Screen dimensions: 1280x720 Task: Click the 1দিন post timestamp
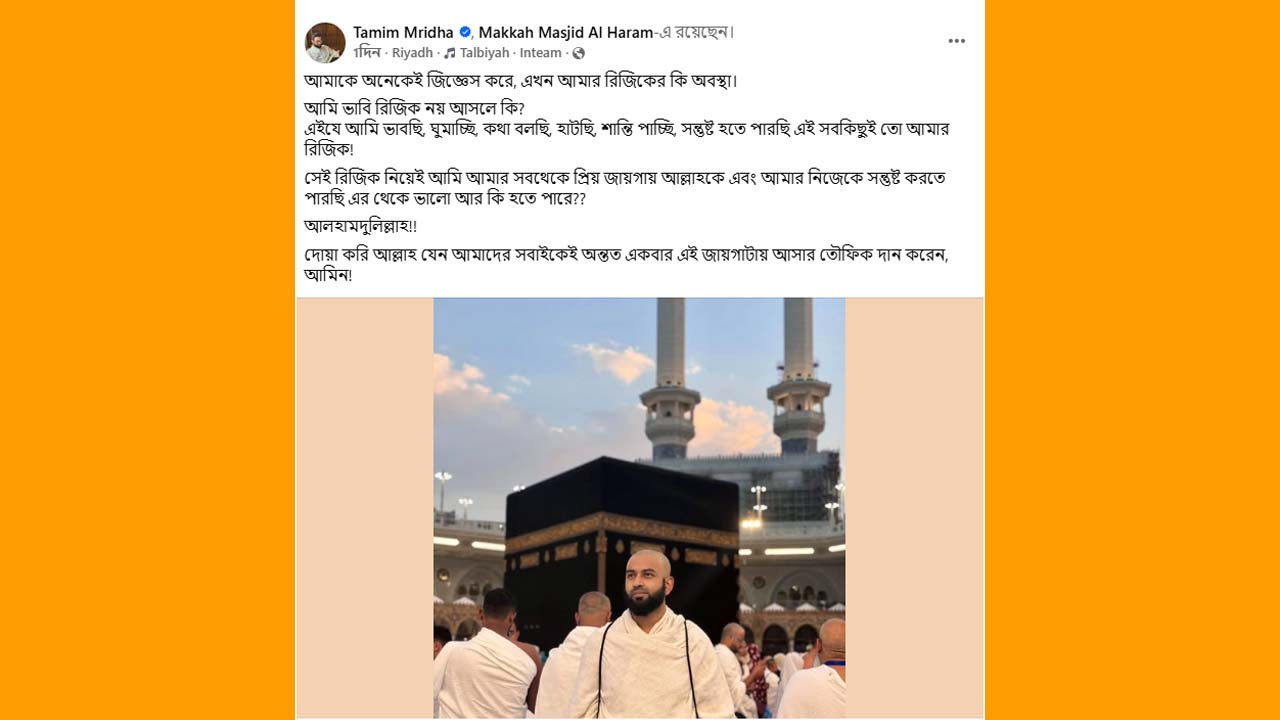(367, 53)
